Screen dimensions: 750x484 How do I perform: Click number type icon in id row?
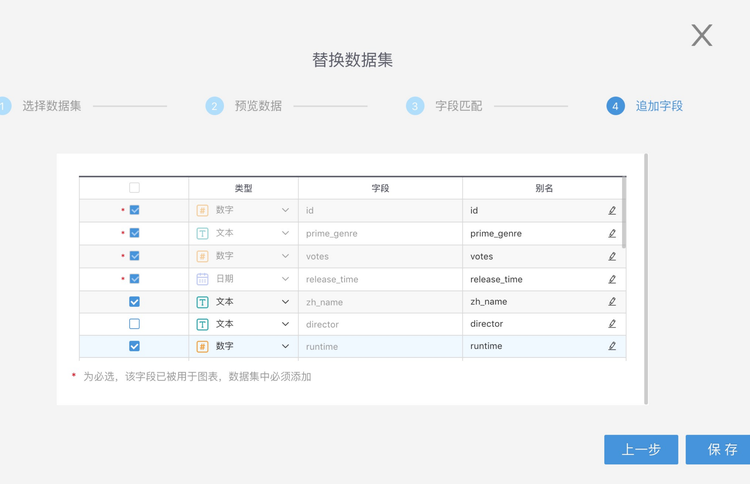point(202,210)
